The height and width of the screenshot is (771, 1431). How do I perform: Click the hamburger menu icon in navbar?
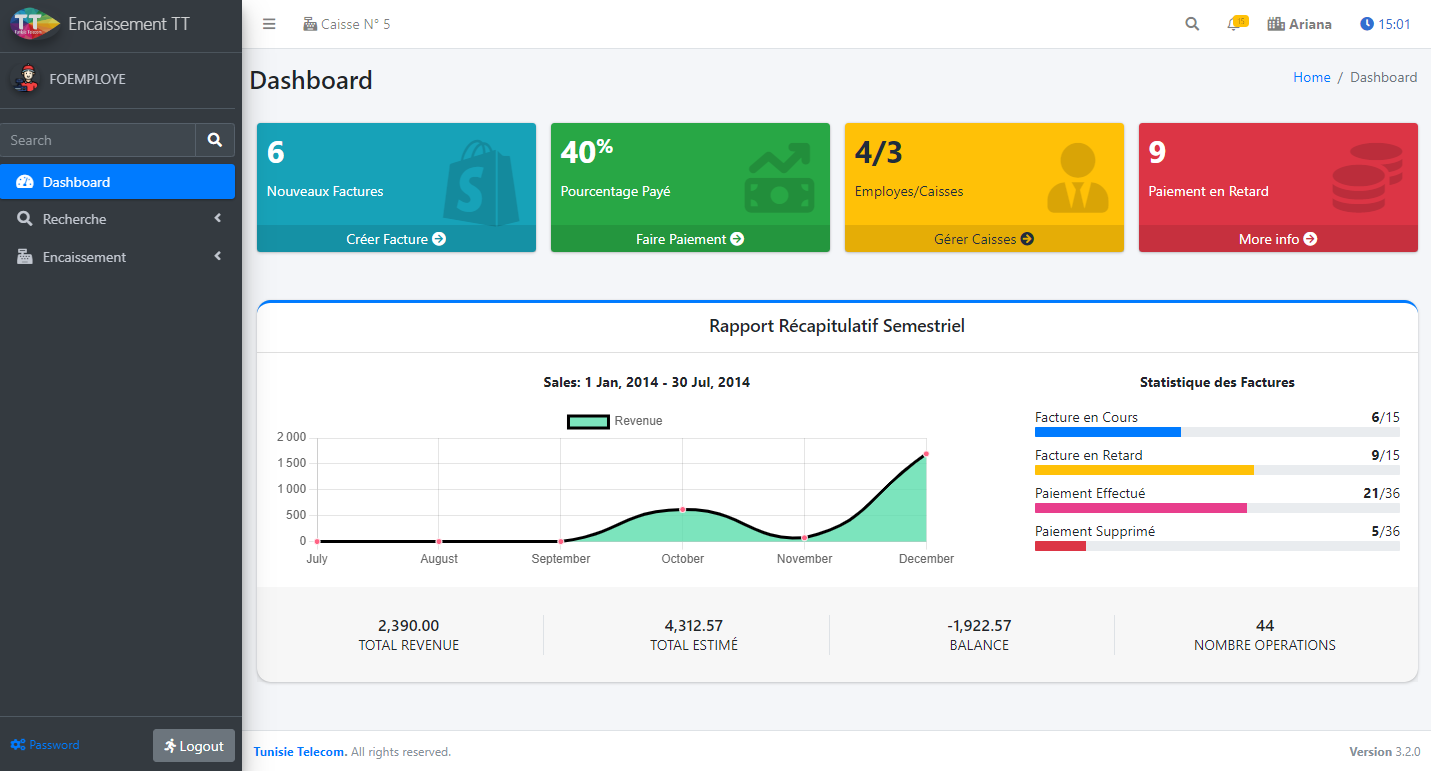[x=269, y=24]
